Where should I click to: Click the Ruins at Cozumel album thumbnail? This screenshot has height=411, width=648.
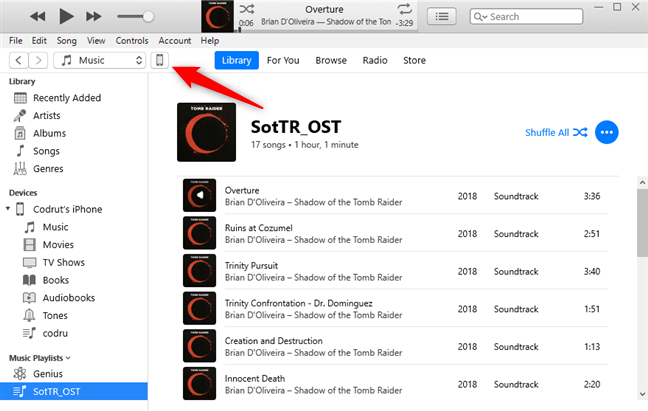click(x=200, y=233)
